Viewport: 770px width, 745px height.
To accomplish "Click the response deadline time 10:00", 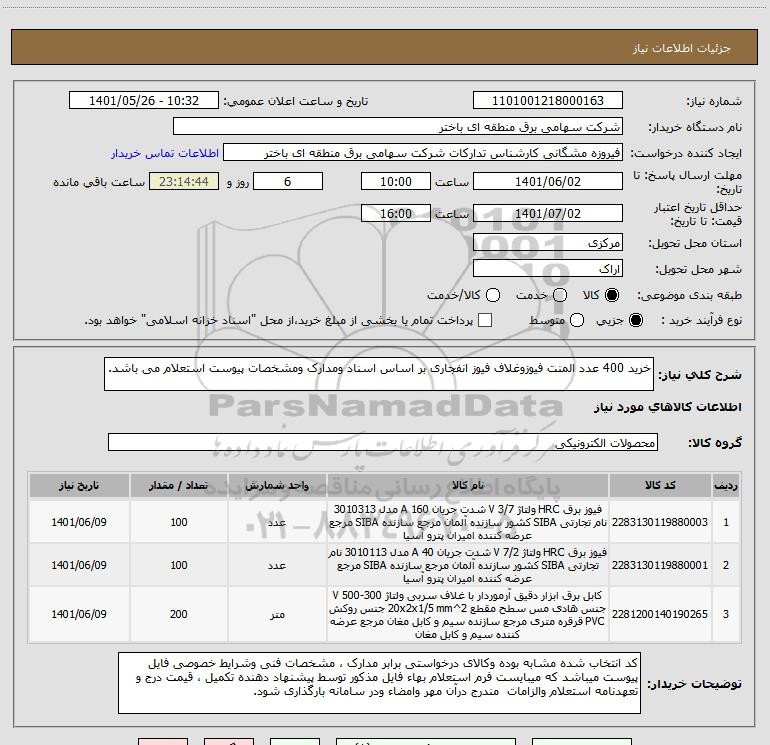I will (x=396, y=182).
